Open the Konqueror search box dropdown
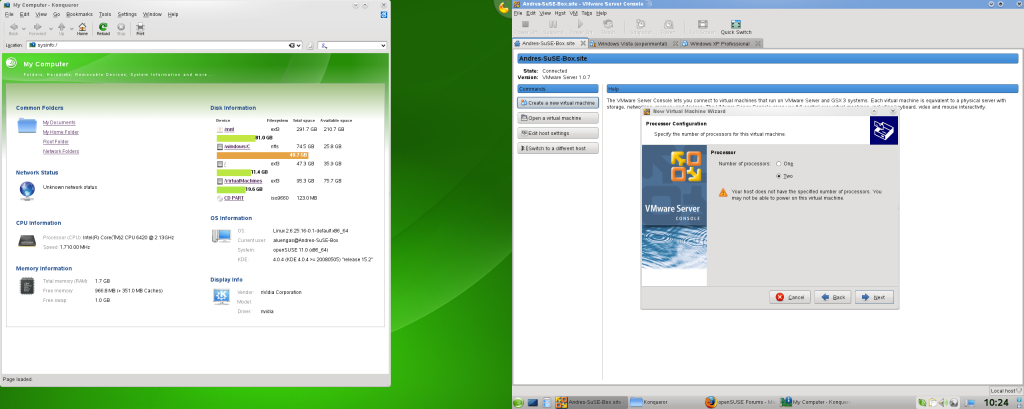 (383, 46)
